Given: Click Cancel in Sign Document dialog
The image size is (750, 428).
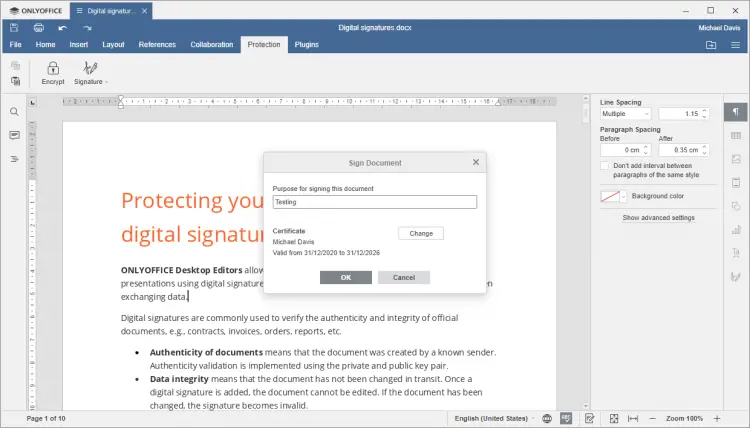Looking at the screenshot, I should tap(404, 277).
